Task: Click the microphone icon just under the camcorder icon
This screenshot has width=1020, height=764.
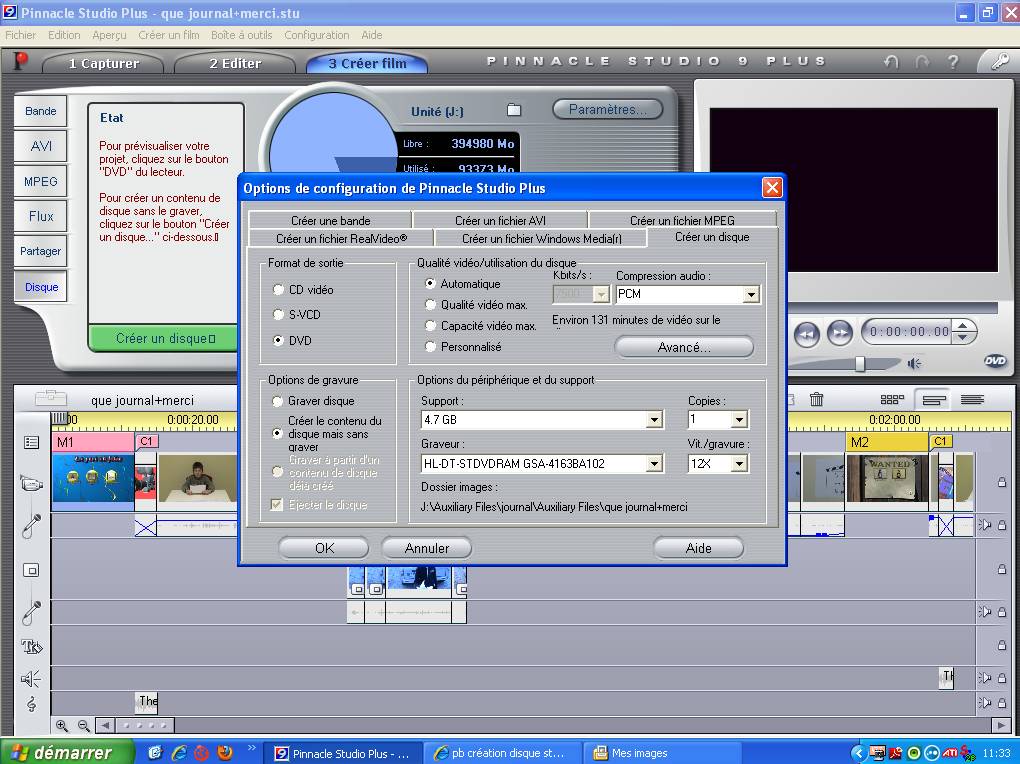Action: pos(31,526)
